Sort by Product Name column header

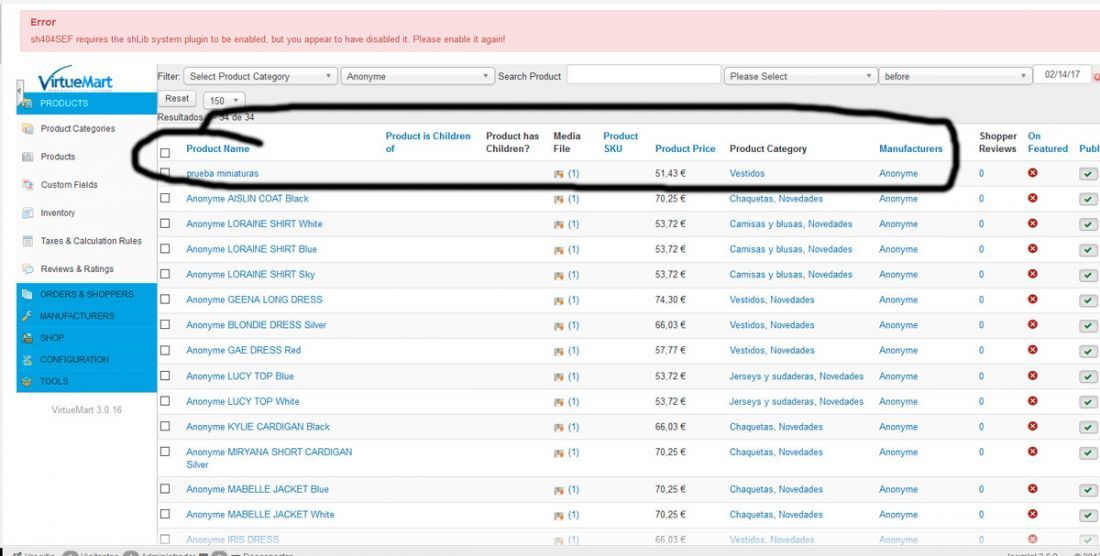coord(217,149)
